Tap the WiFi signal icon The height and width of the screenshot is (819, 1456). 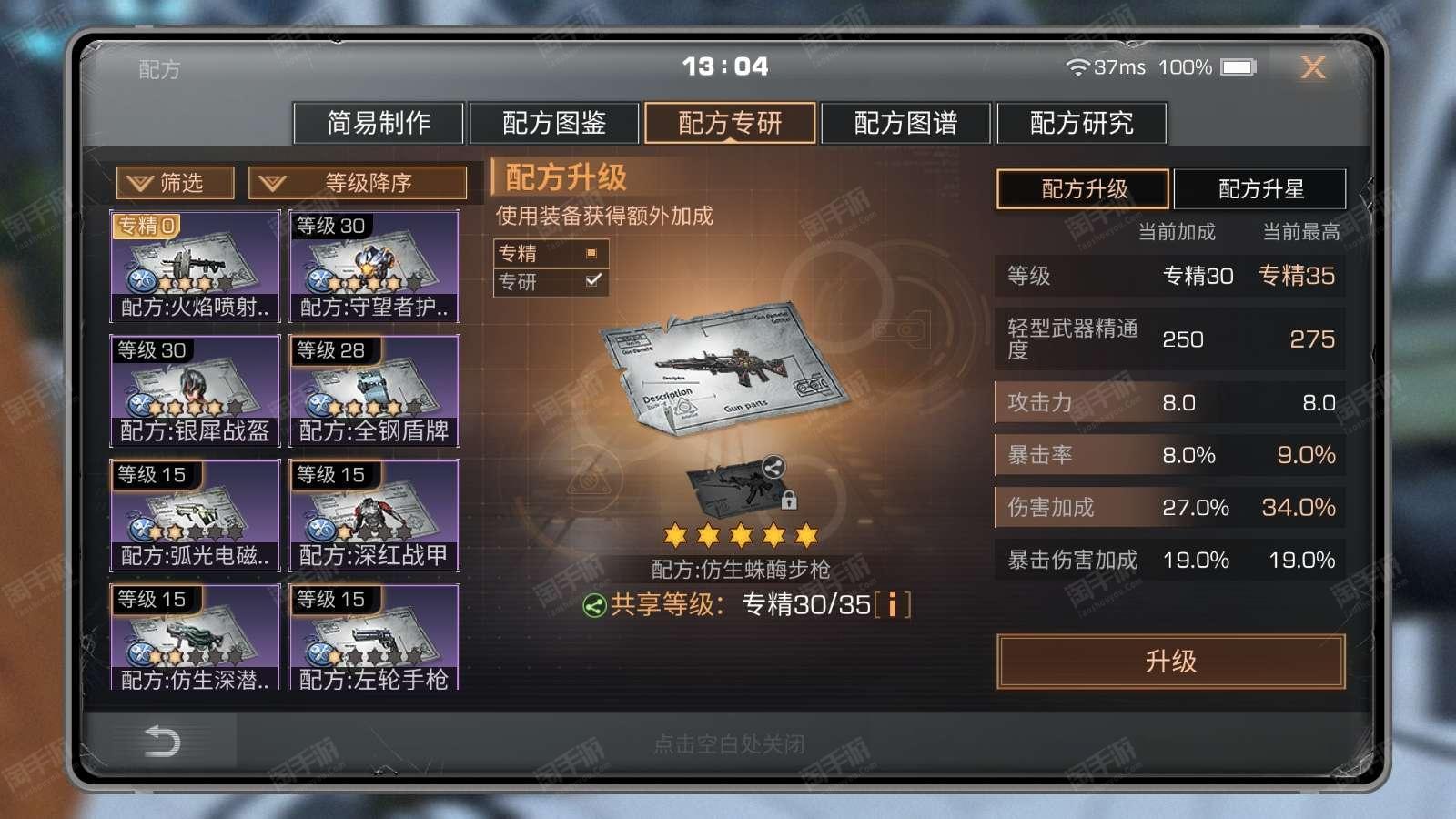tap(1078, 67)
